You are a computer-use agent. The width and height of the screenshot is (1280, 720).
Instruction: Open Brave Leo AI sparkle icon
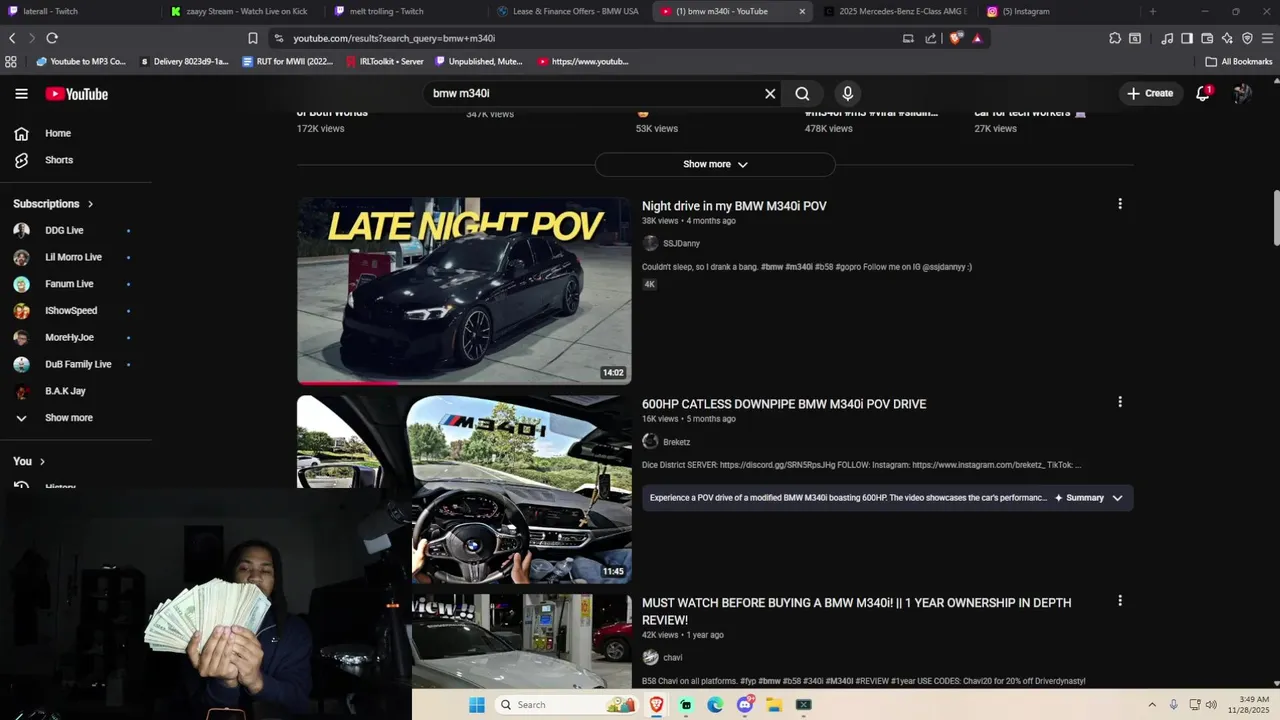(1227, 38)
